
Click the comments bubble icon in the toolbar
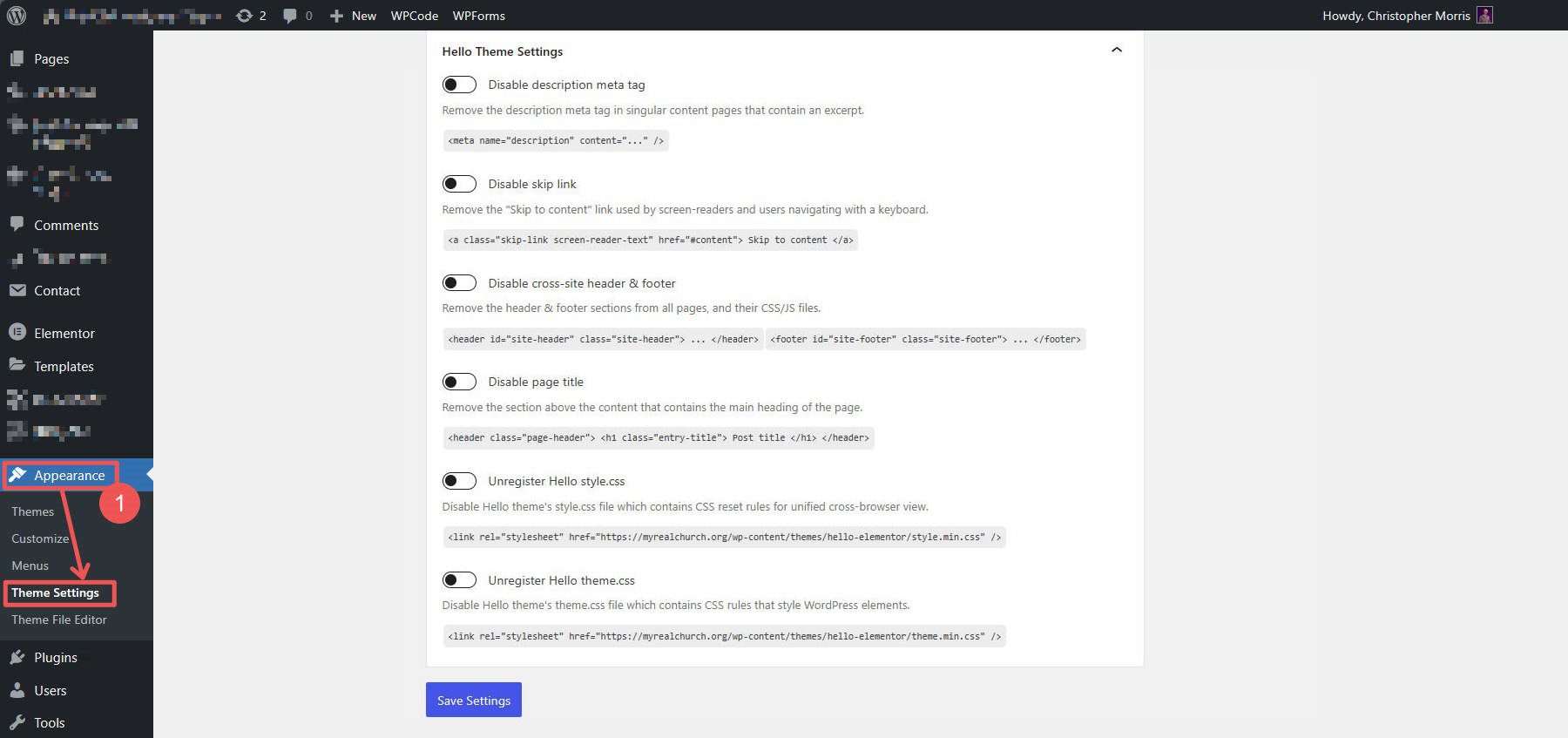point(288,15)
